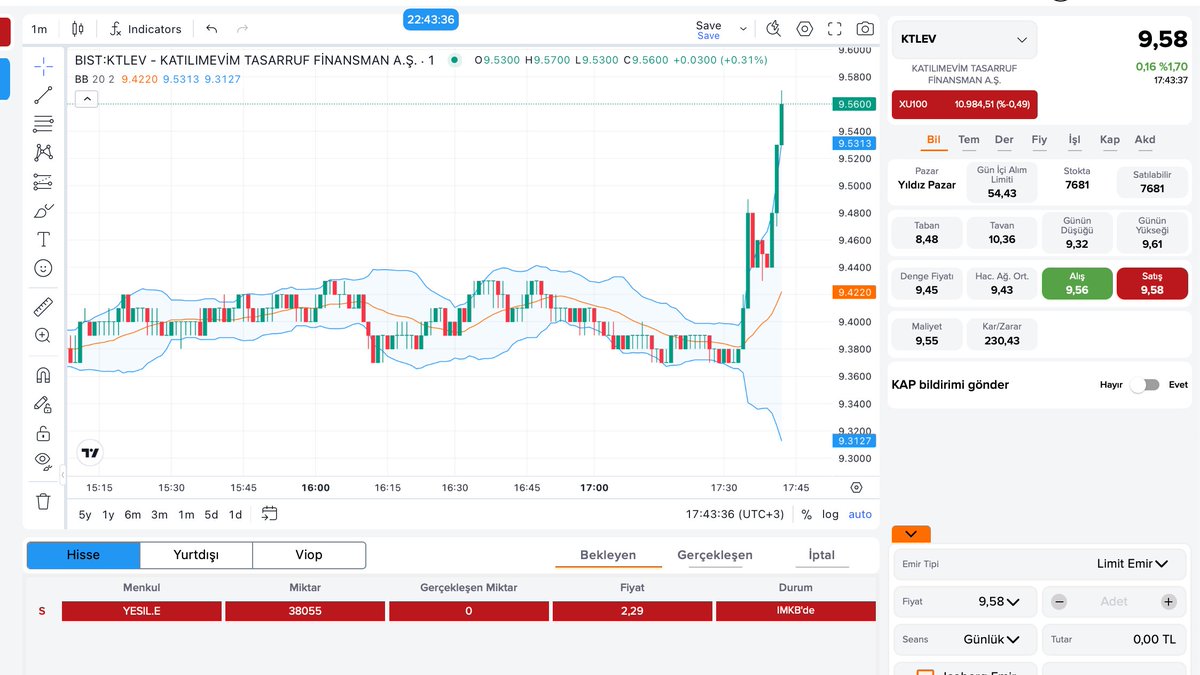Open the go to date calendar icon
This screenshot has height=675, width=1200.
(x=269, y=514)
